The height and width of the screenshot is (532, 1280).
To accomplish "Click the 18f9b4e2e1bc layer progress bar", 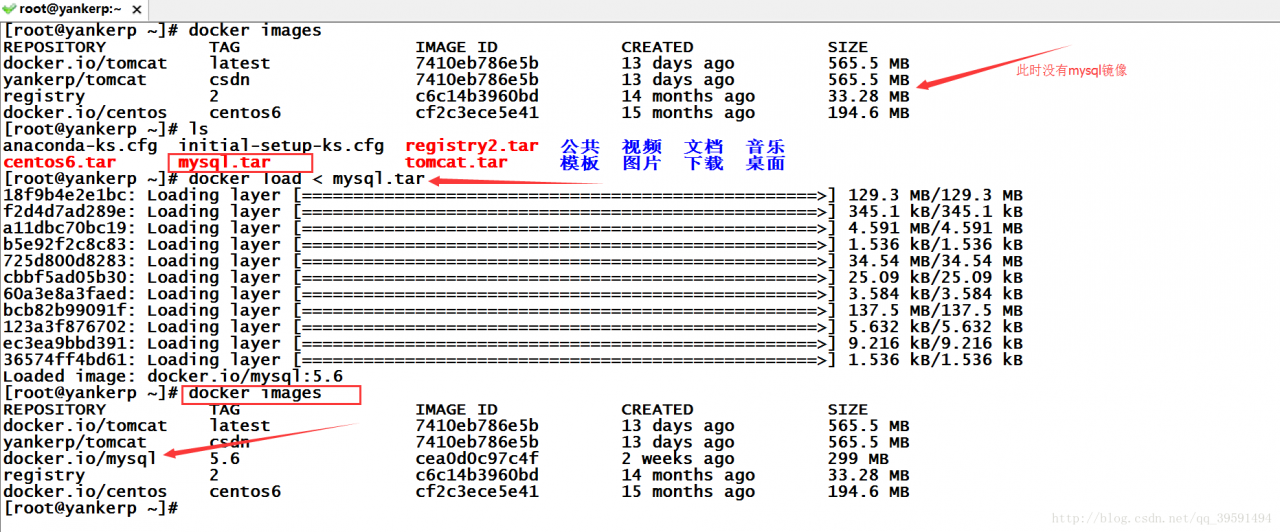I will click(564, 195).
